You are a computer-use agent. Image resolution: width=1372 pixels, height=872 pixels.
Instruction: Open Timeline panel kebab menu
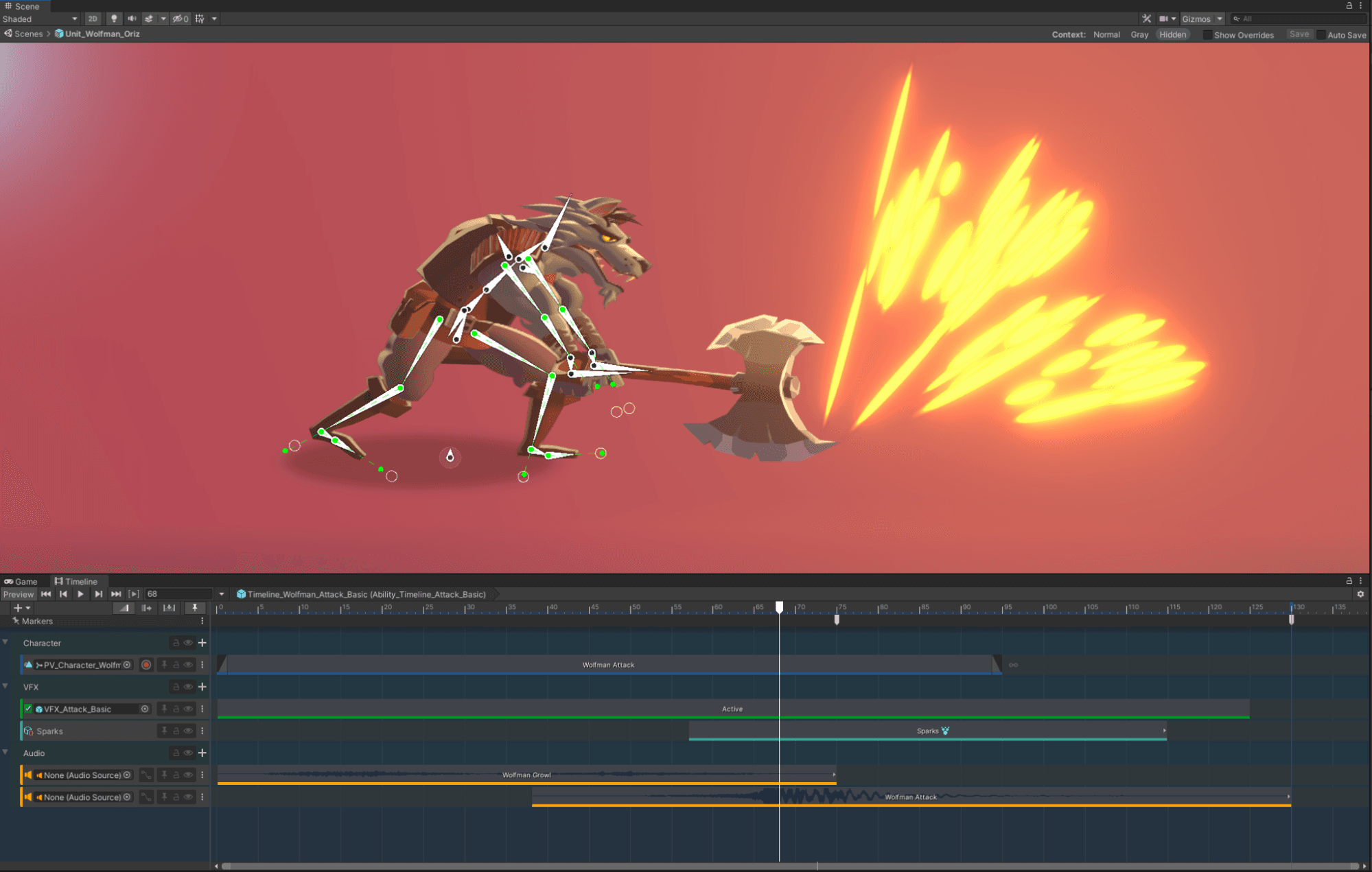click(x=1360, y=580)
